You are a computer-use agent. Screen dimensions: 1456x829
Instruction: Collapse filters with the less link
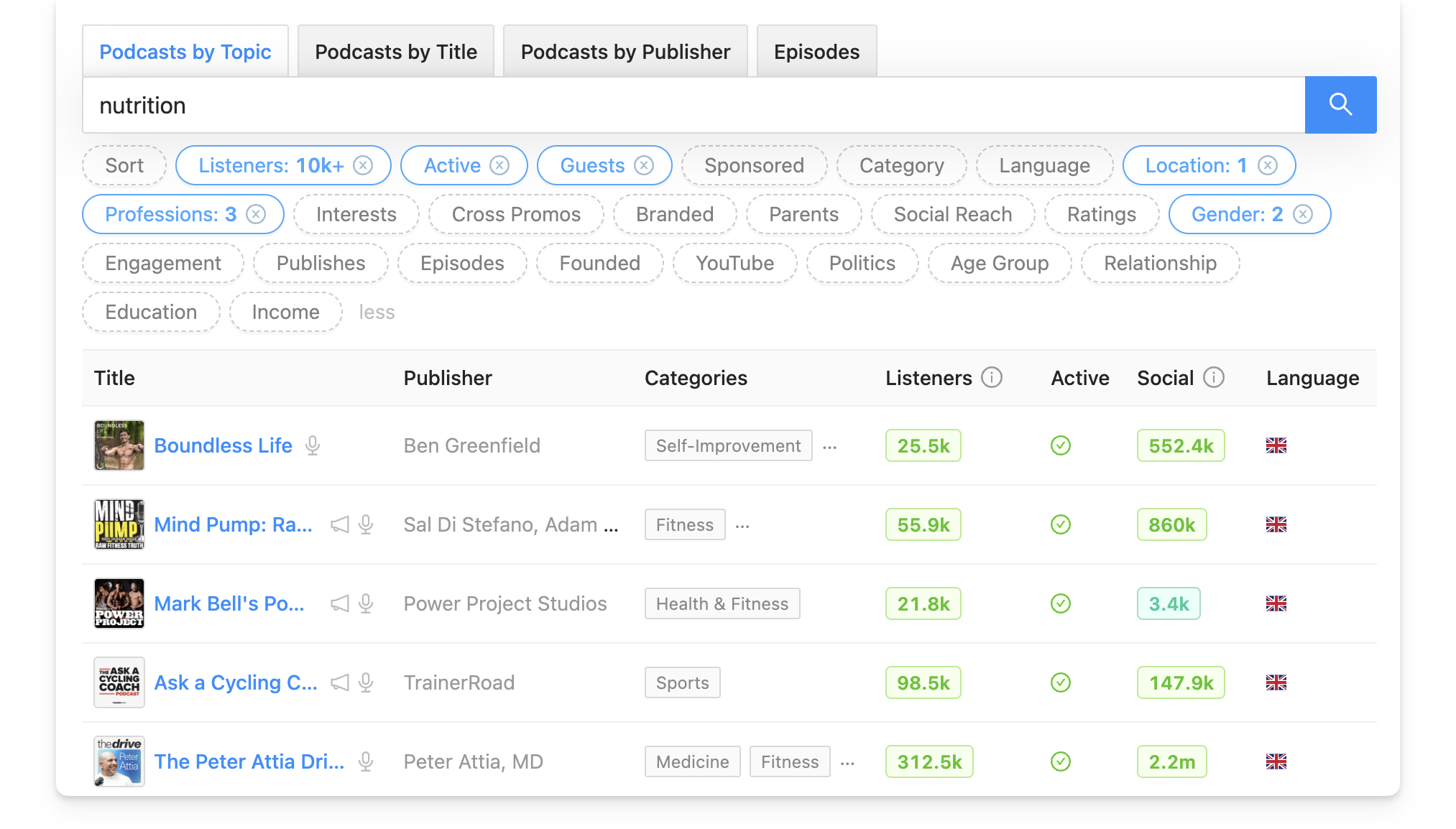(377, 312)
